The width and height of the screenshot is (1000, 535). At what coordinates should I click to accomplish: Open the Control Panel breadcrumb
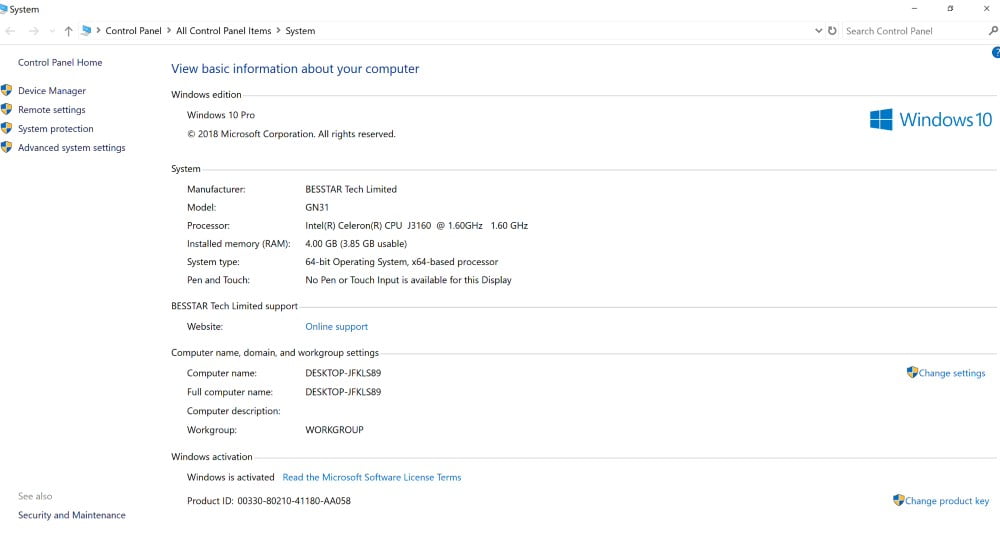coord(133,31)
